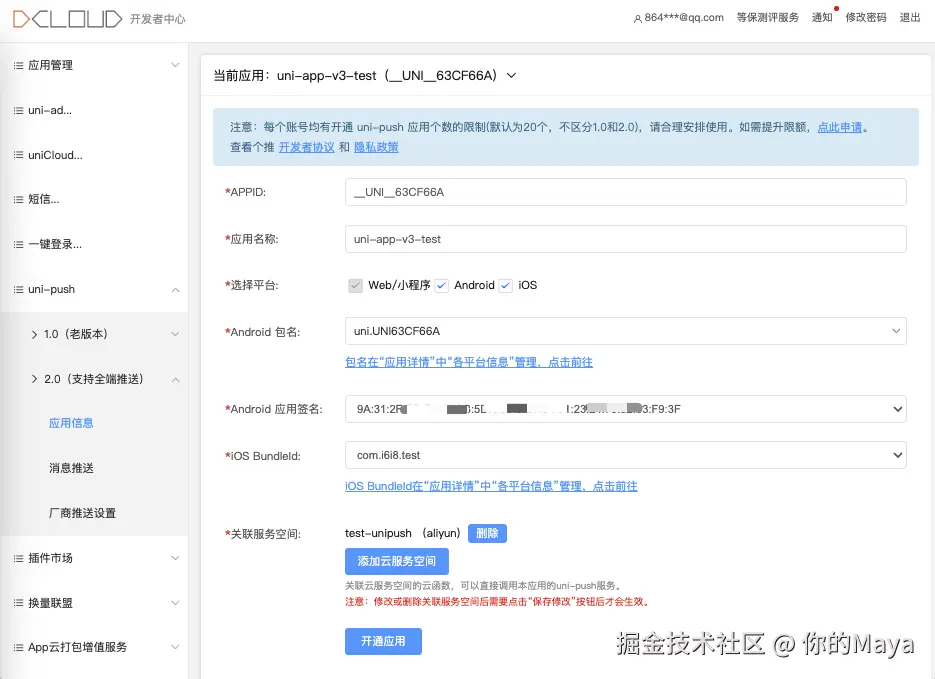
Task: Click the DCloud logo
Action: coord(67,19)
